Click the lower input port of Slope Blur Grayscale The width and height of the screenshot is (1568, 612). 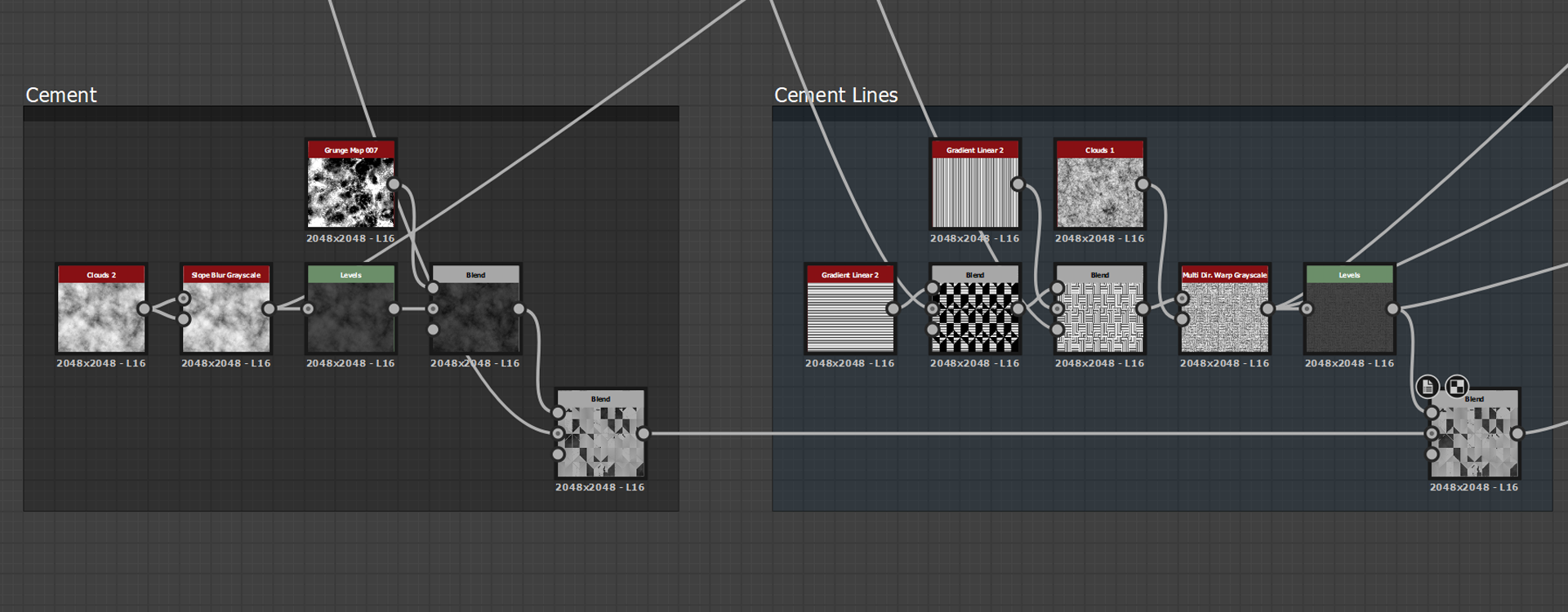pyautogui.click(x=185, y=320)
